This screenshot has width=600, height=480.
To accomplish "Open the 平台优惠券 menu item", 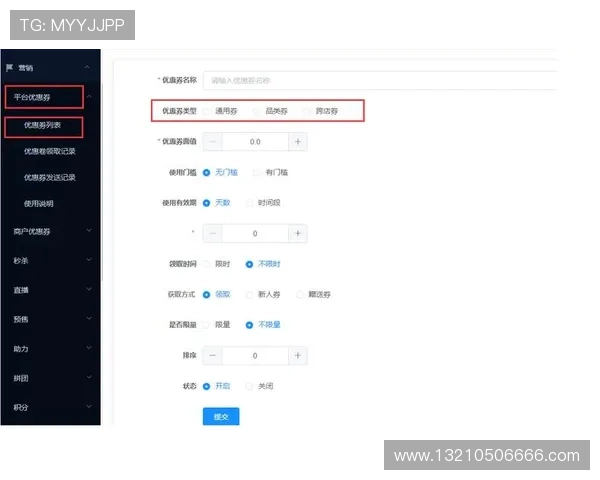I will click(x=32, y=97).
